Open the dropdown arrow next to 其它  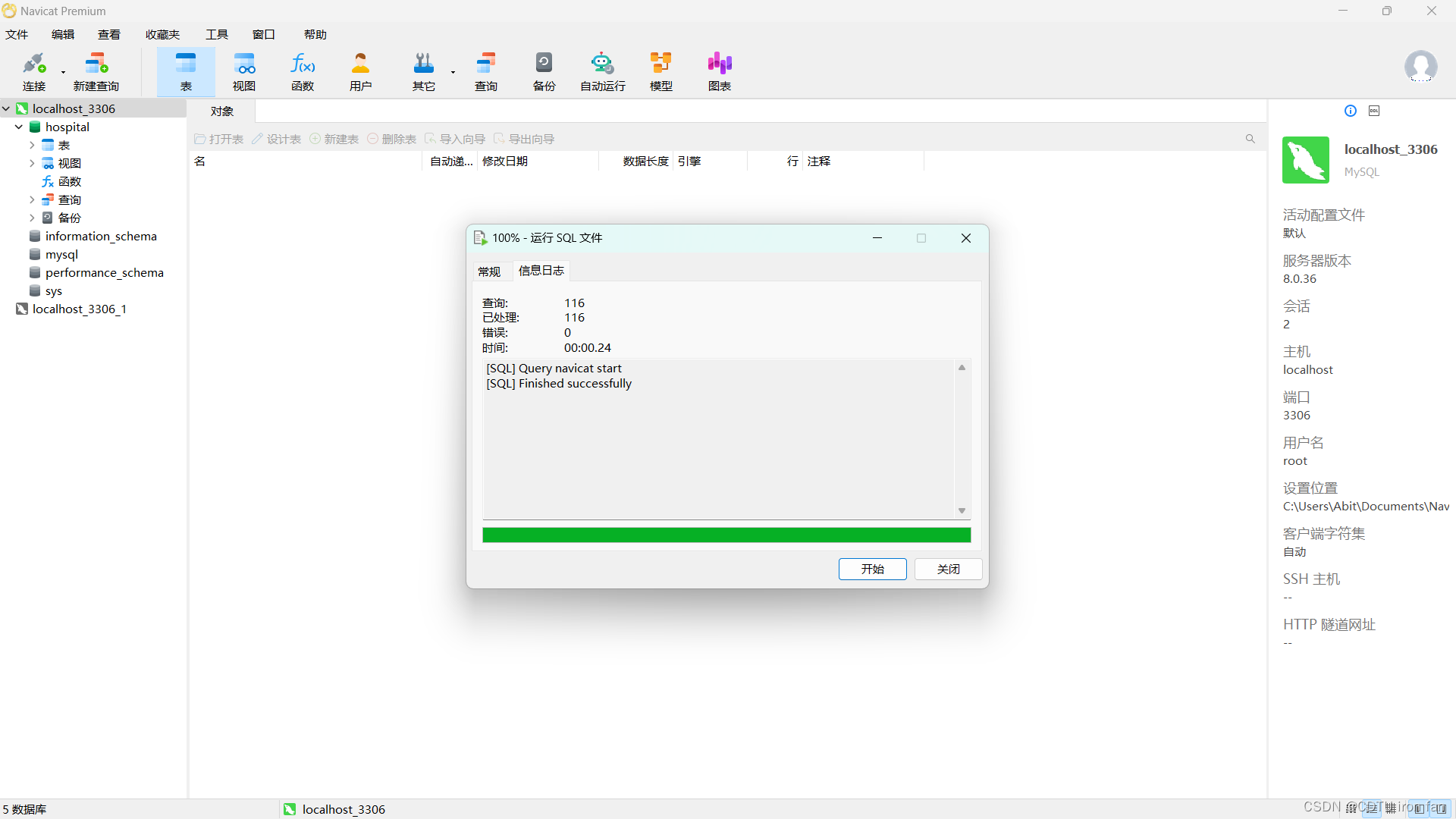(453, 72)
